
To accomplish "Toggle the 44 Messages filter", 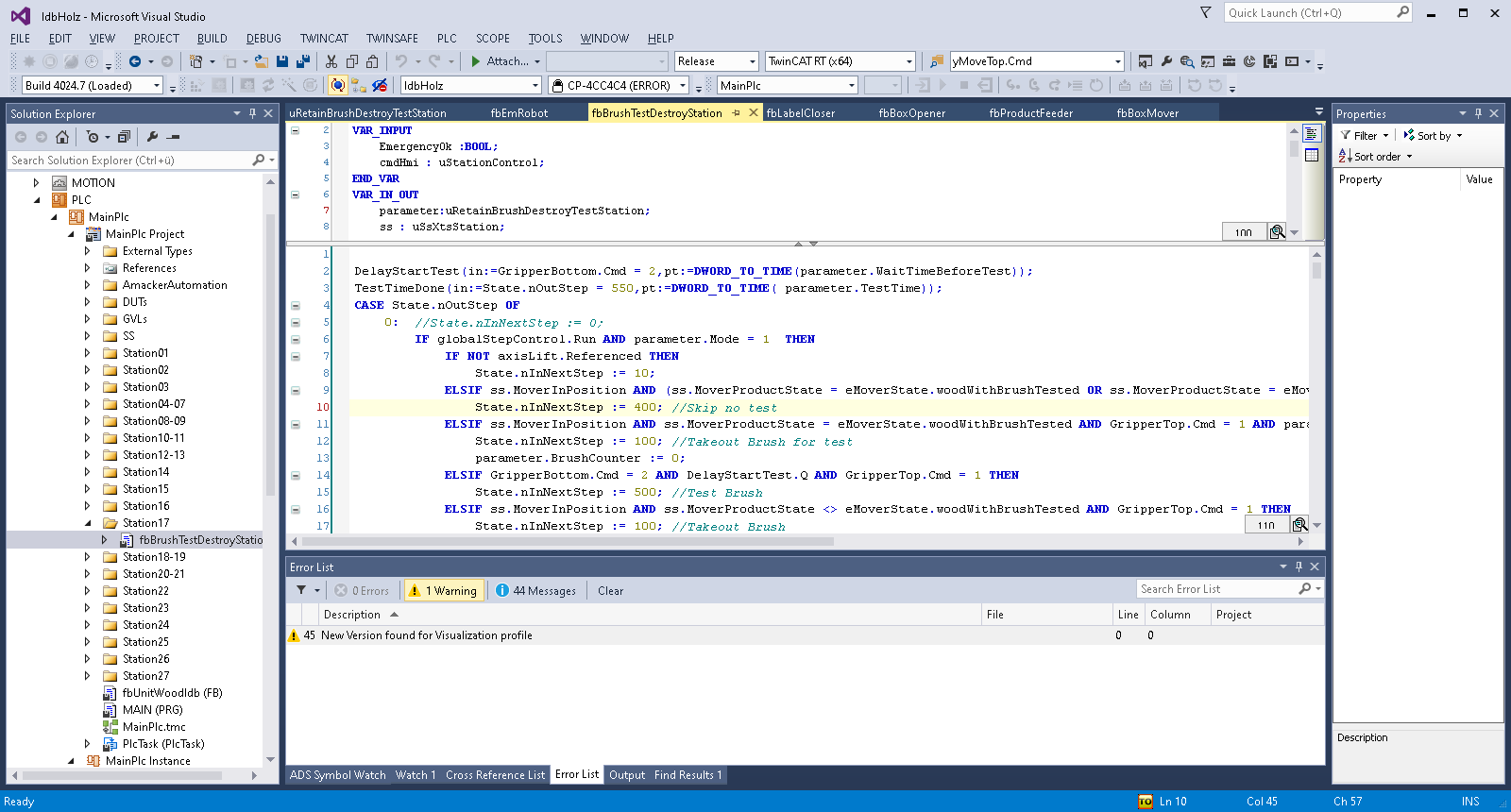I will click(535, 591).
